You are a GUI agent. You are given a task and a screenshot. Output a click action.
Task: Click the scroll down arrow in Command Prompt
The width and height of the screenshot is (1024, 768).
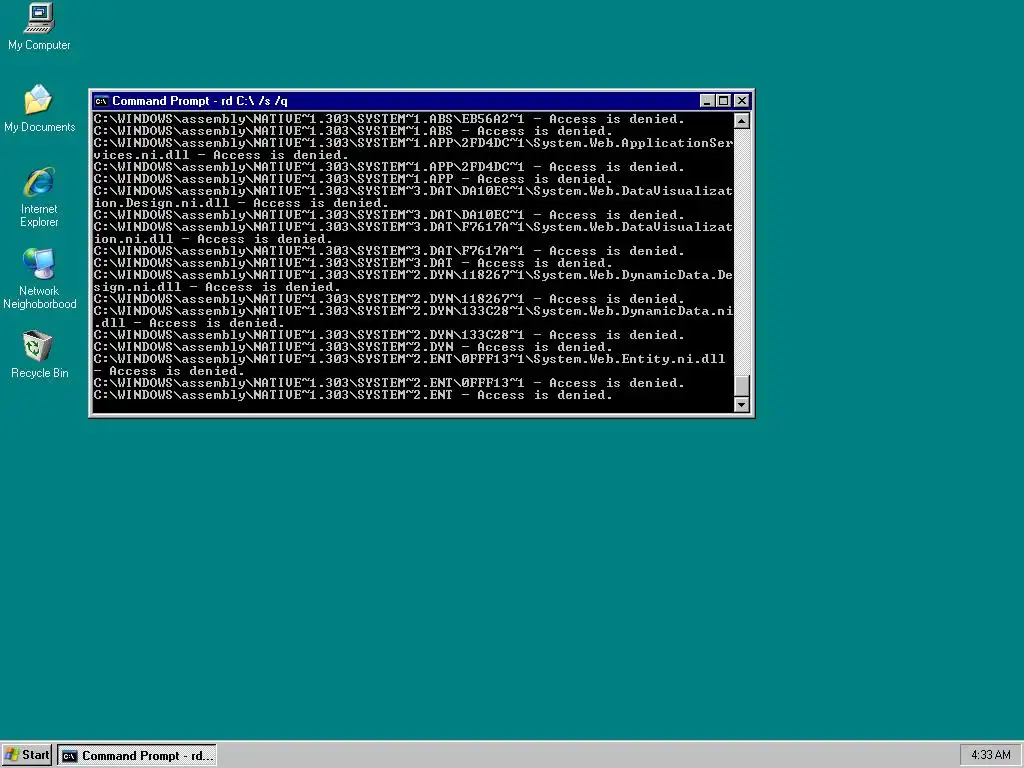point(741,405)
